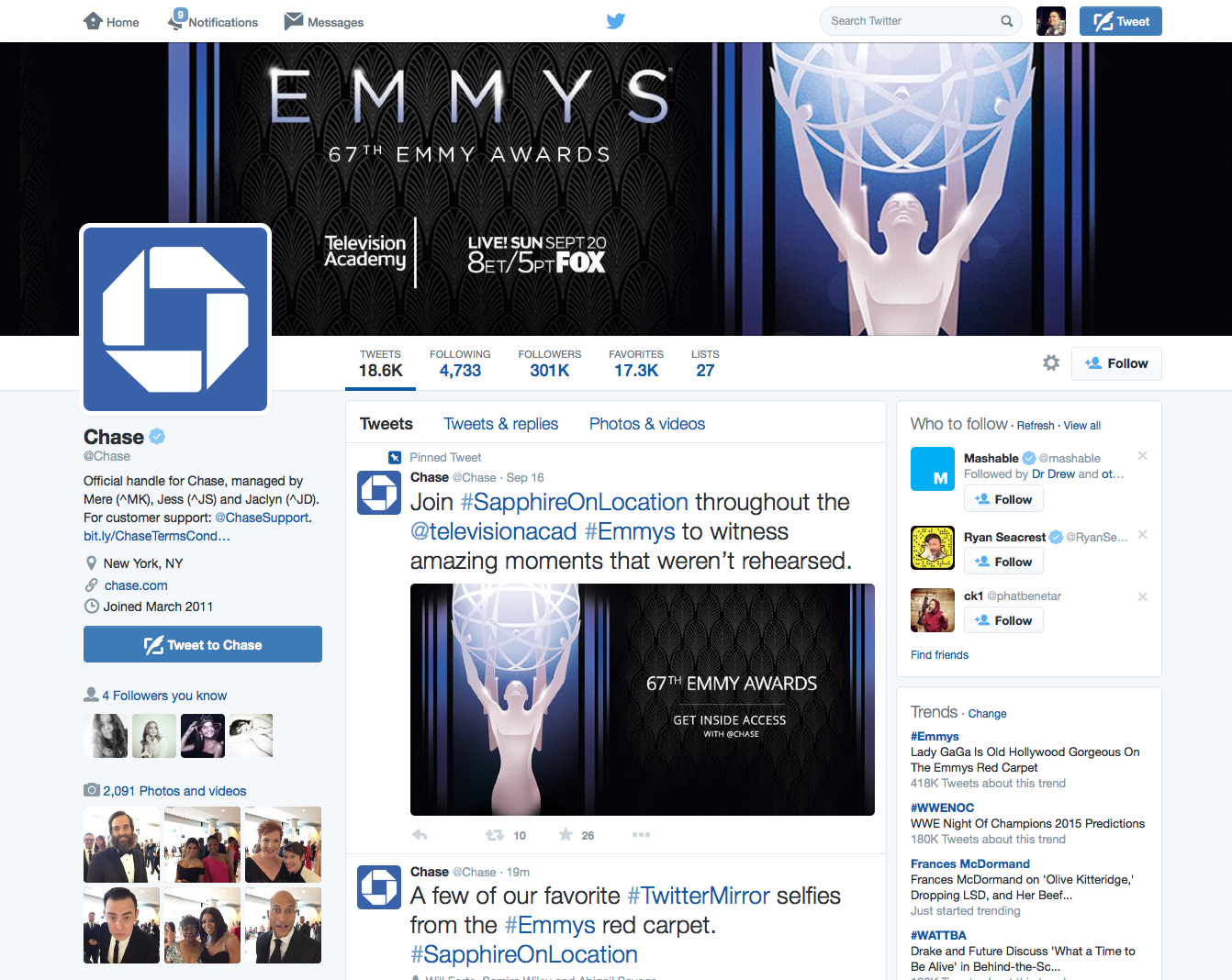1232x980 pixels.
Task: Open the Lists count 27
Action: pyautogui.click(x=705, y=364)
